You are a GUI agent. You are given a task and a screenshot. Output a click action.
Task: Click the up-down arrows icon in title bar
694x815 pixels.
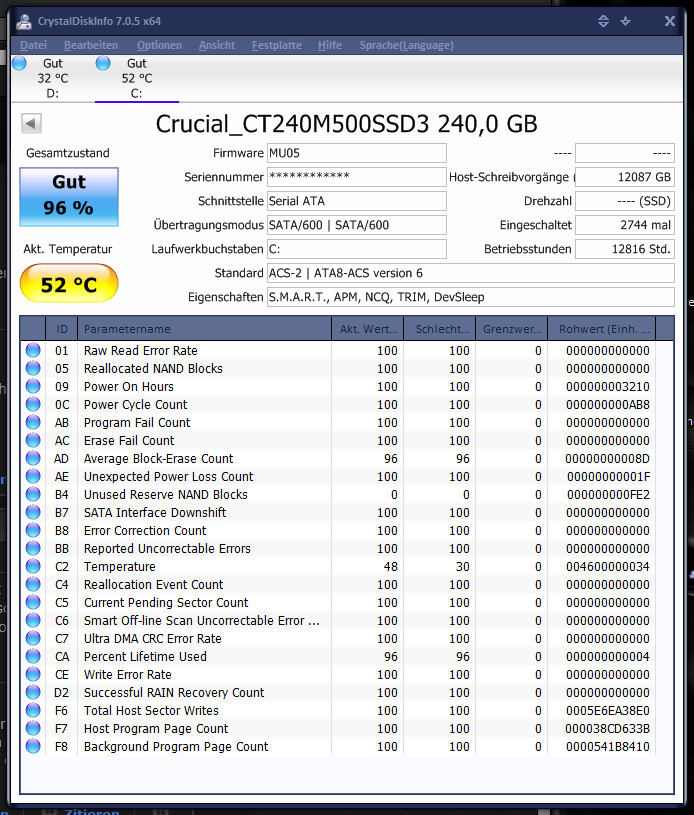(603, 21)
